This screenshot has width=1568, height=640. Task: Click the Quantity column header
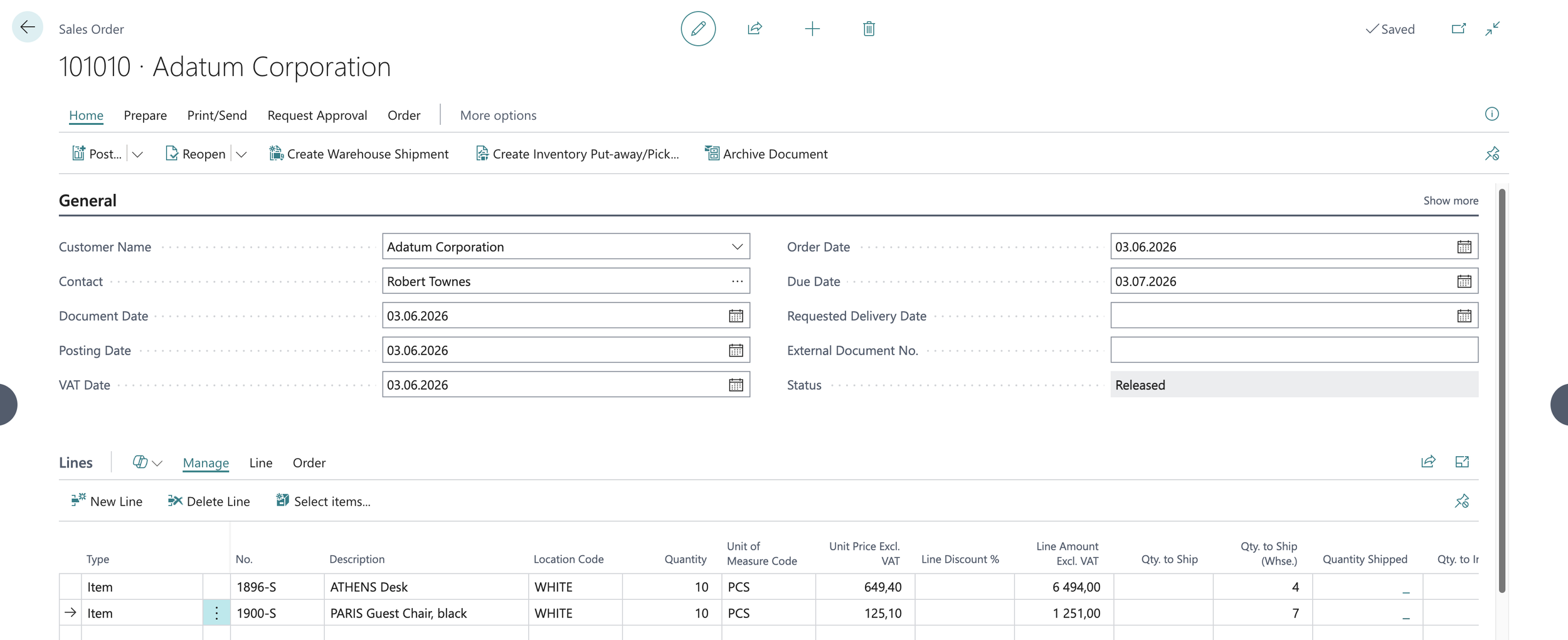pos(686,559)
